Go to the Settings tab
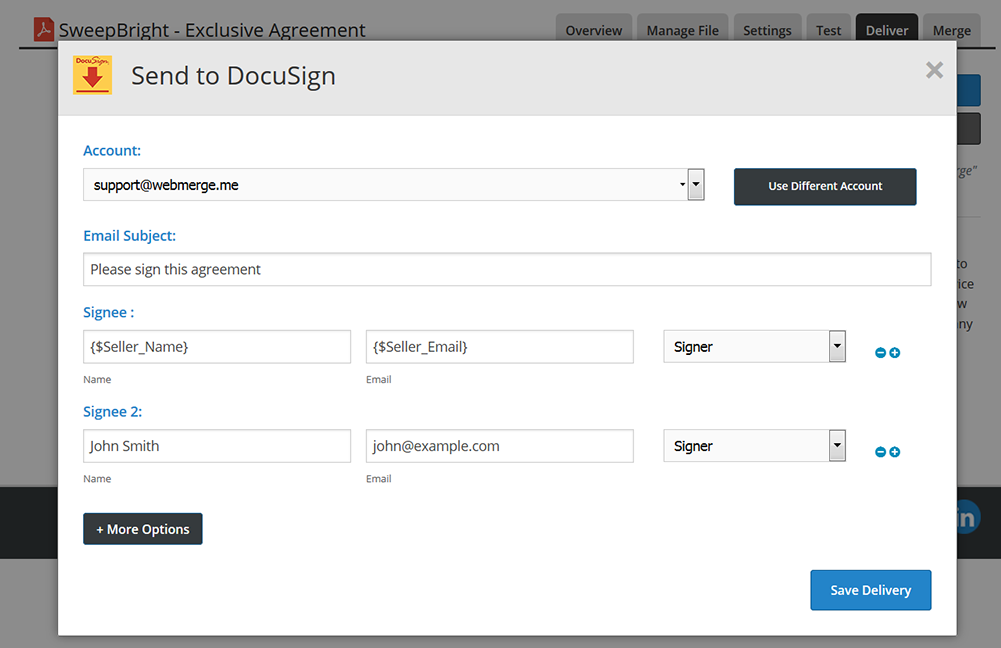Image resolution: width=1001 pixels, height=648 pixels. pos(767,30)
